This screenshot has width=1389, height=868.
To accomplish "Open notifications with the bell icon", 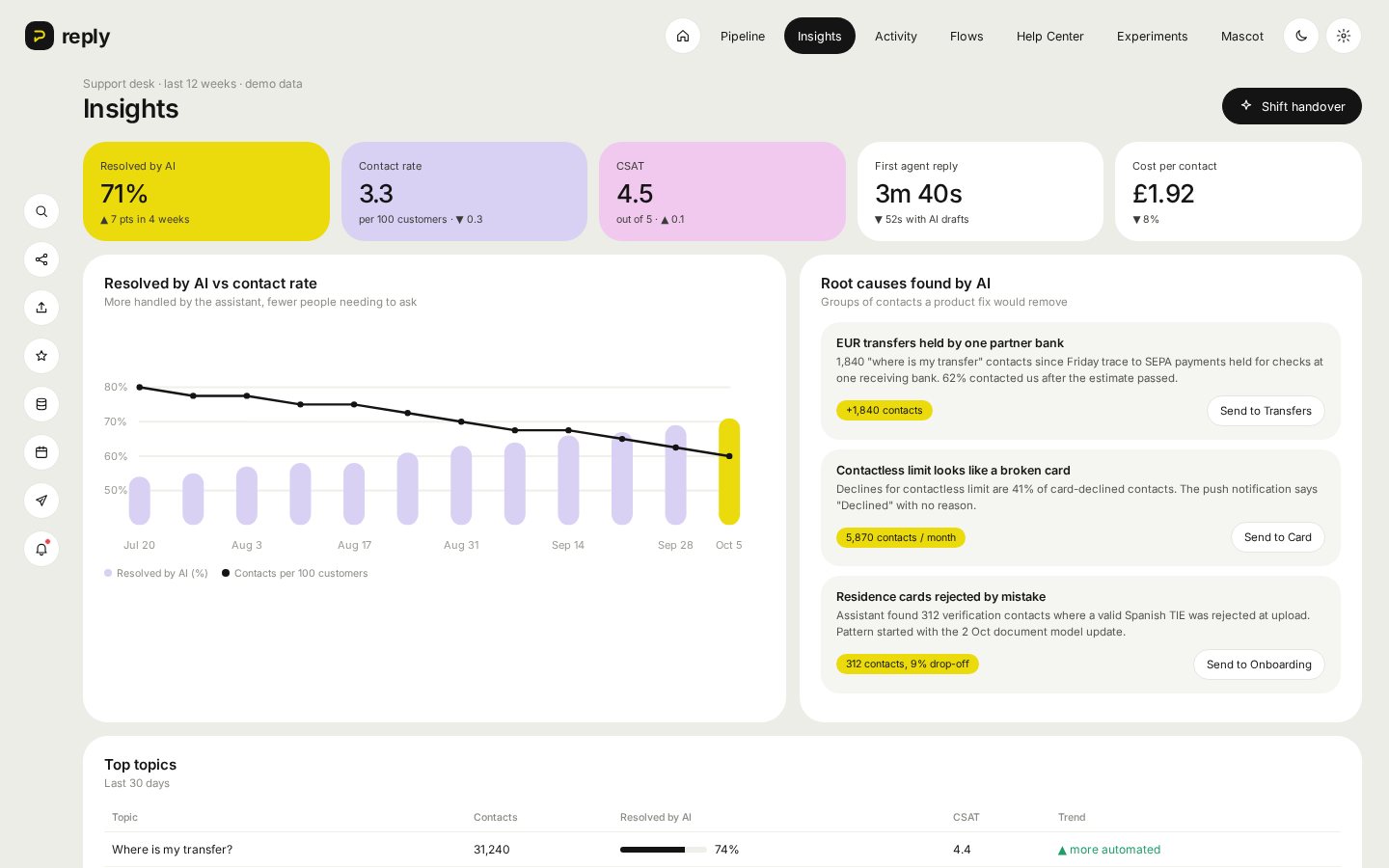I will tap(41, 549).
